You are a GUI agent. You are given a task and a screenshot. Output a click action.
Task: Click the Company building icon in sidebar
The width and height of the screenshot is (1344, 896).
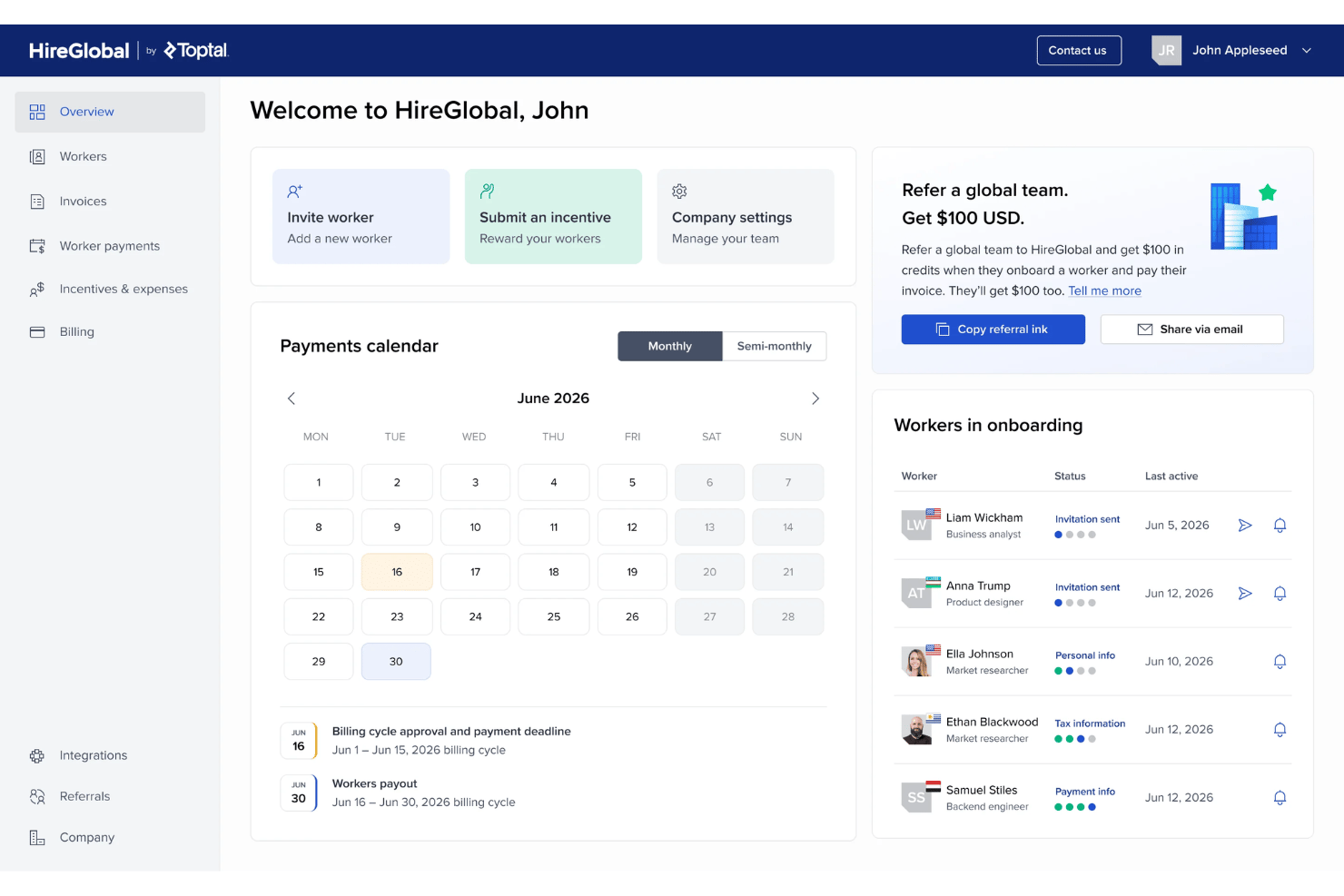click(x=37, y=837)
